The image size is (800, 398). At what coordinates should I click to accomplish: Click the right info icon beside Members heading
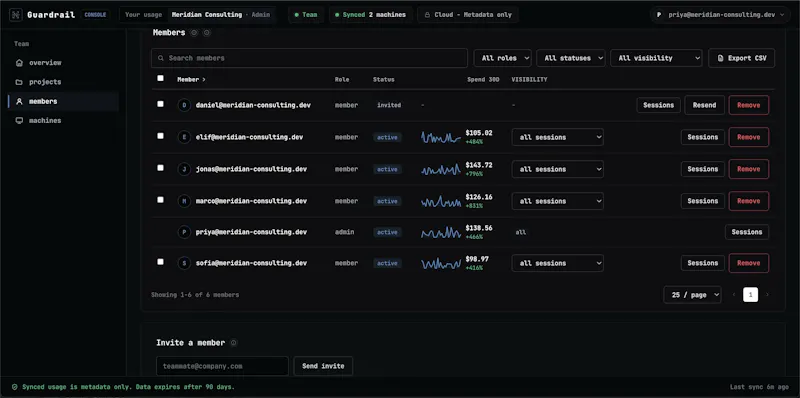coord(207,33)
